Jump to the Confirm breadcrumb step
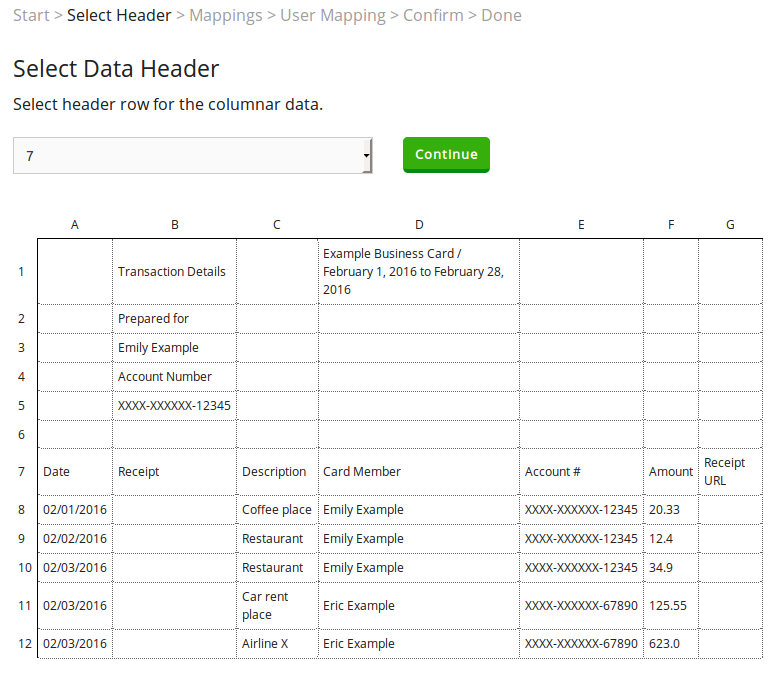Viewport: 781px width, 678px height. click(433, 15)
